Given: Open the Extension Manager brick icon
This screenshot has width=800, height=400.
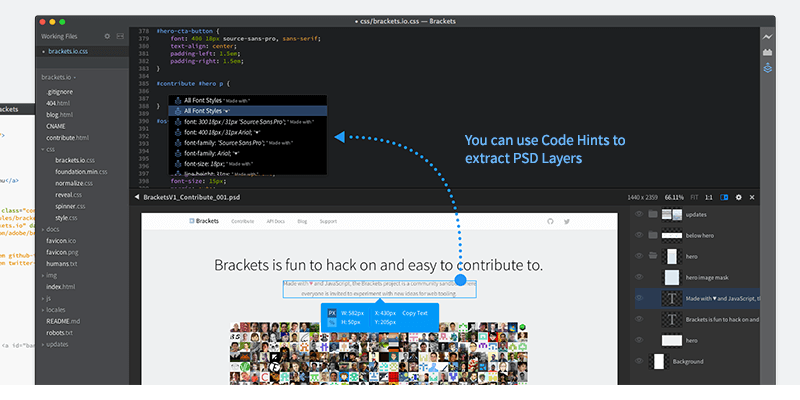Looking at the screenshot, I should (767, 51).
